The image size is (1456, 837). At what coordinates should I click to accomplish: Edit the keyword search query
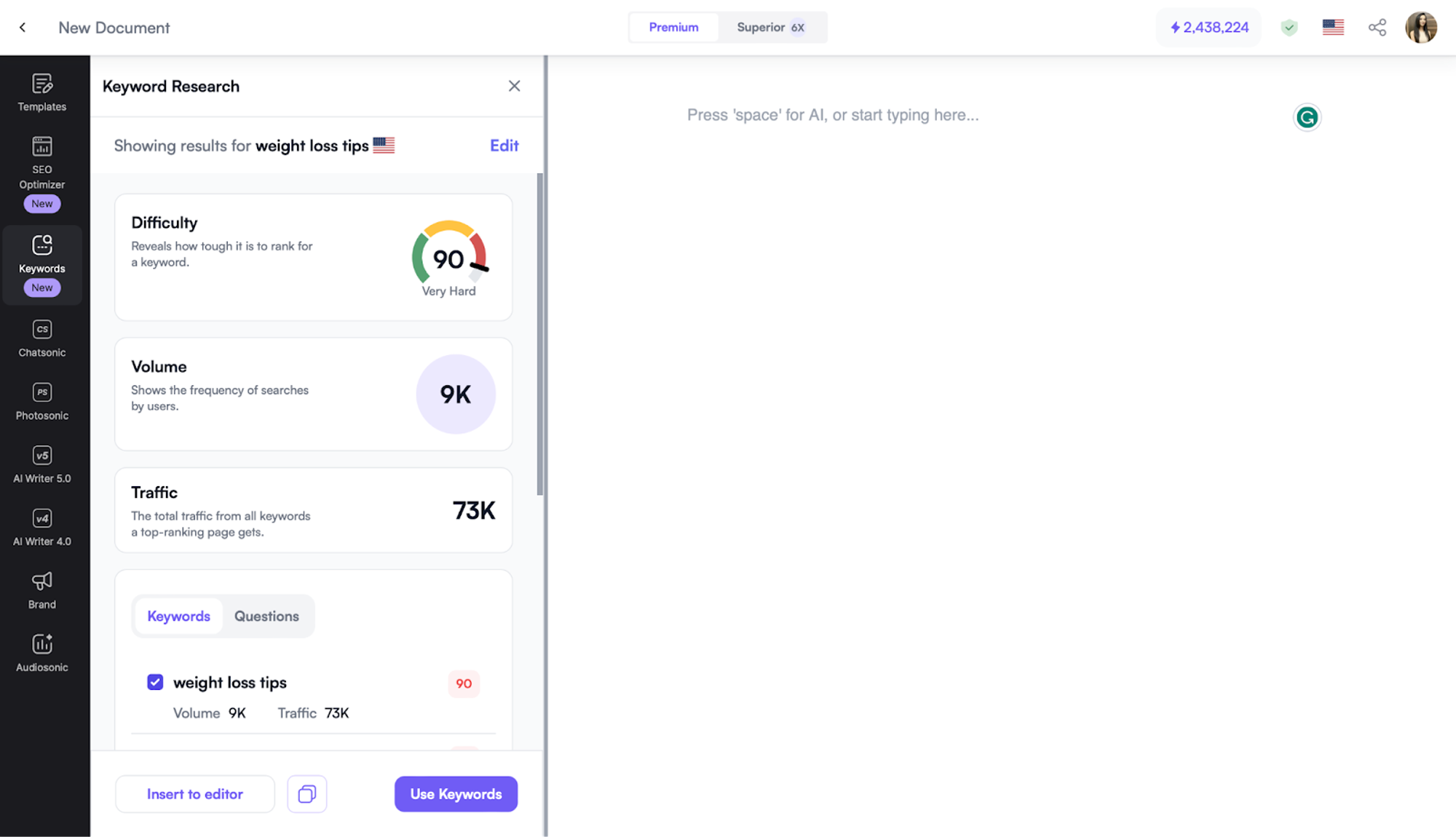[504, 145]
